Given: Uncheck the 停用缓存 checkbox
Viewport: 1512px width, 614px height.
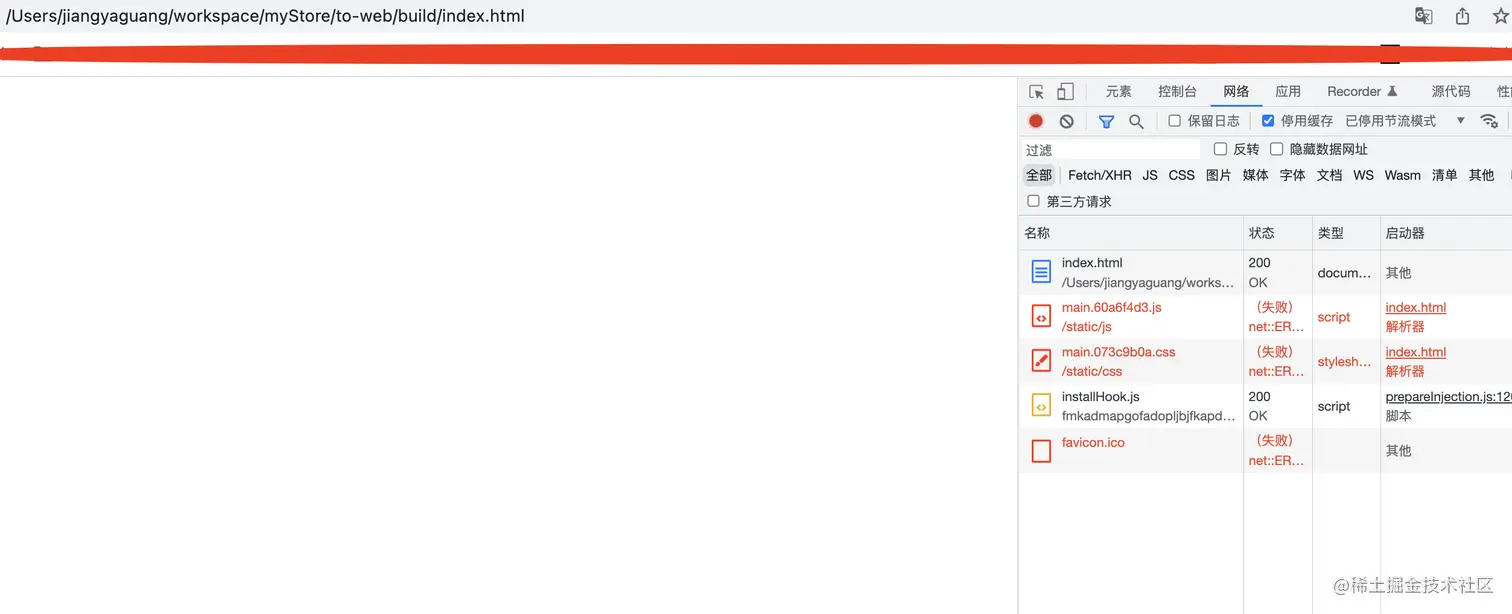Looking at the screenshot, I should (x=1268, y=121).
